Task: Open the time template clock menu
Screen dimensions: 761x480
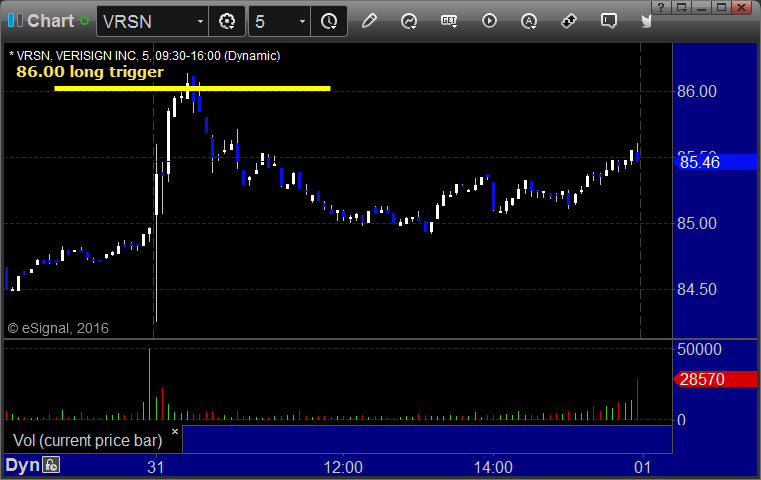Action: (329, 21)
